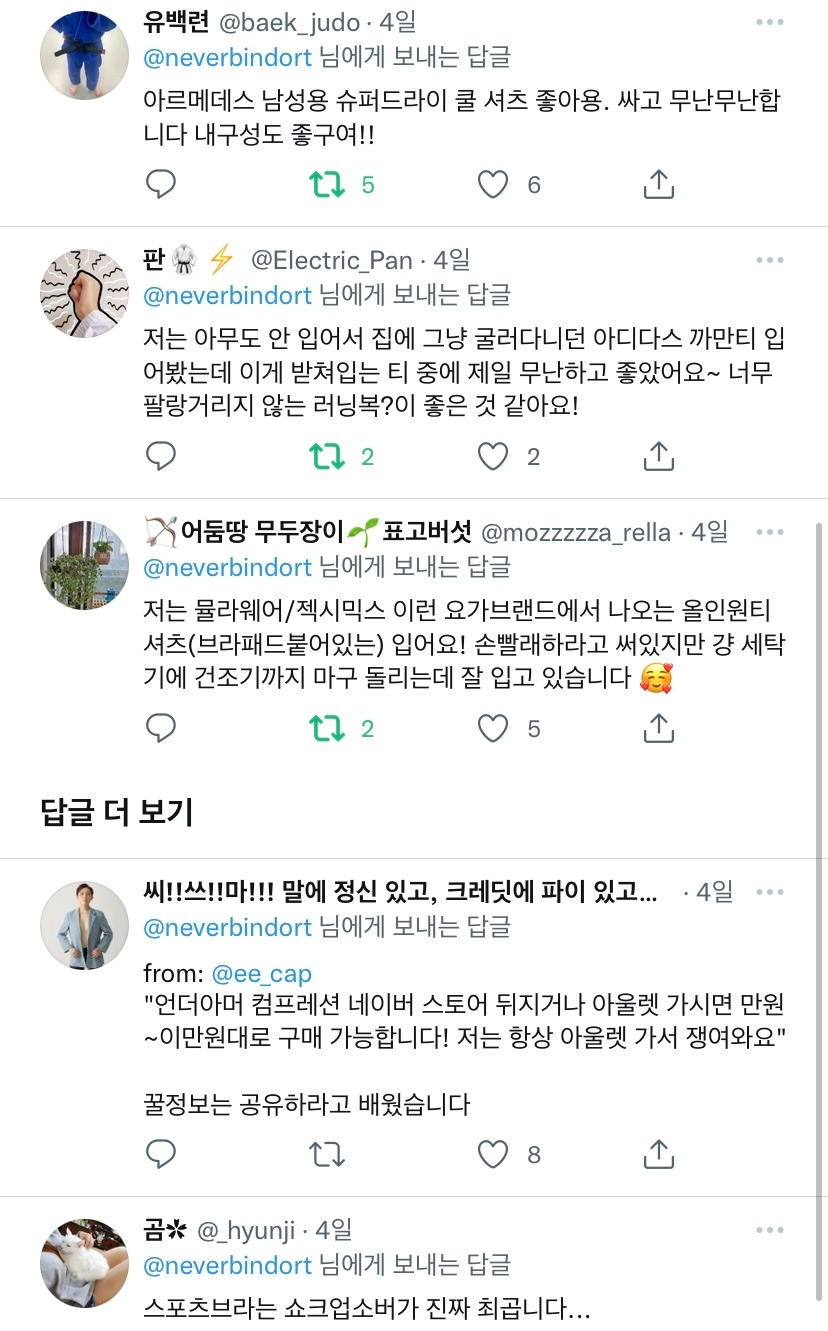Share the mozzzzza_rella tweet
828x1331 pixels.
(658, 729)
